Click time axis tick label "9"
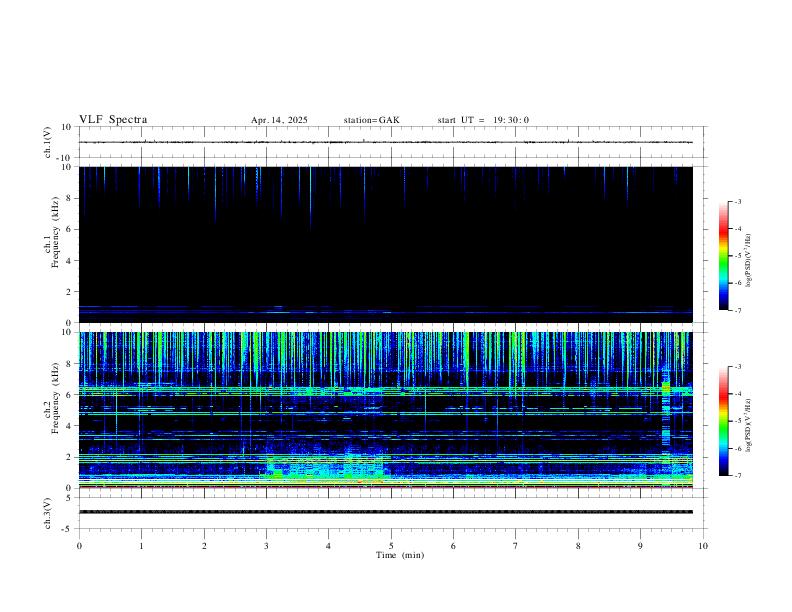 pos(640,546)
